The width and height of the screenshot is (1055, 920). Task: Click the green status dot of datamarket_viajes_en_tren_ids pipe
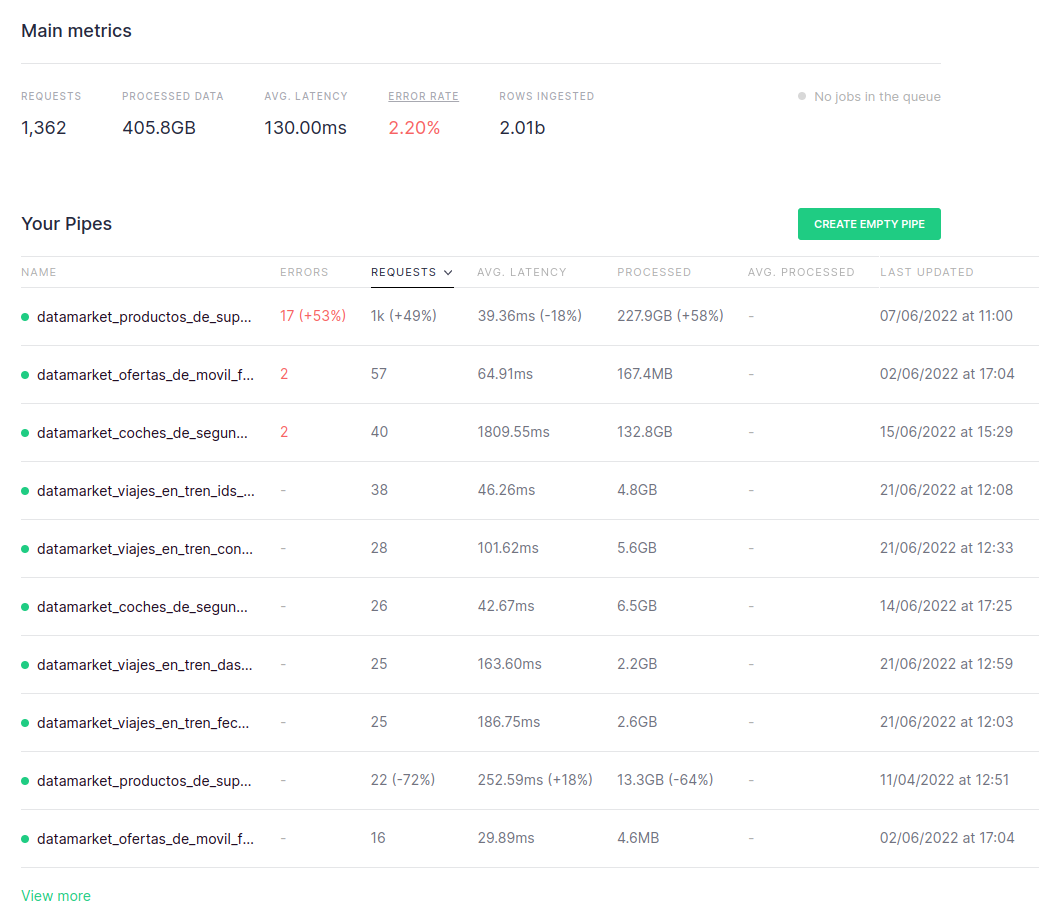(x=25, y=491)
